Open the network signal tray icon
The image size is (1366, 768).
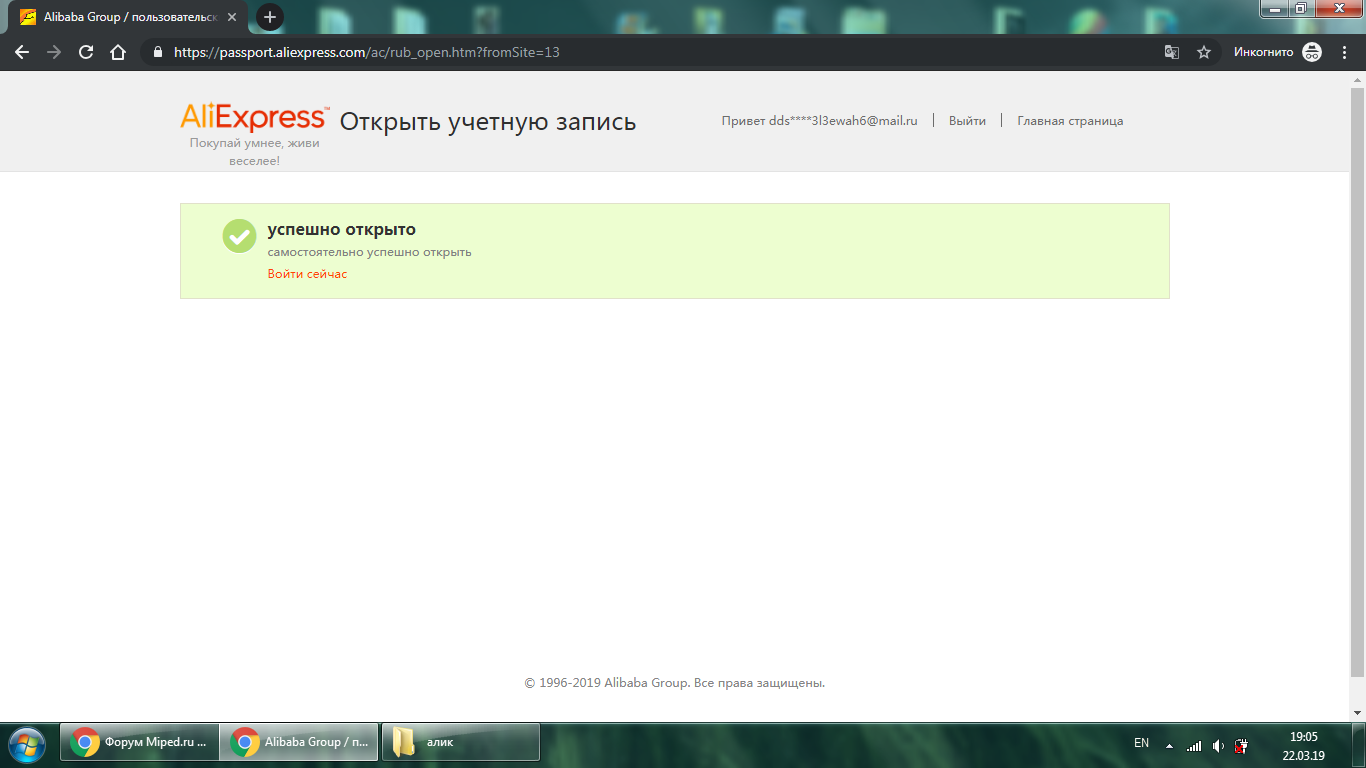1194,745
